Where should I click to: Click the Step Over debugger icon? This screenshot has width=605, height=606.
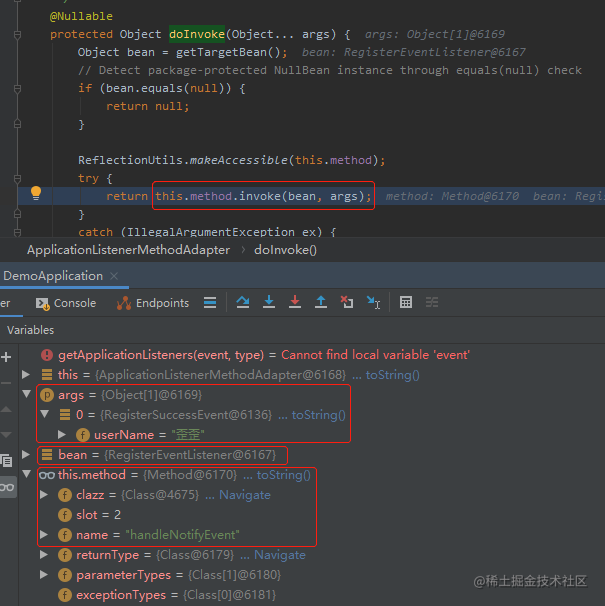point(243,302)
